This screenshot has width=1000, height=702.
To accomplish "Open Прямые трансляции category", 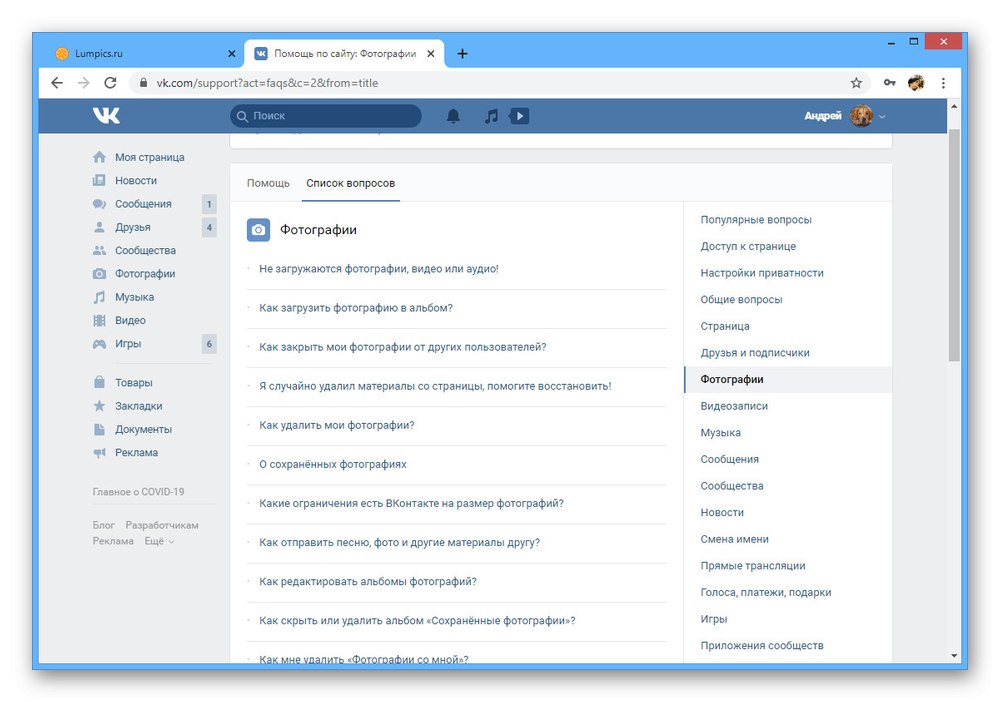I will [753, 566].
